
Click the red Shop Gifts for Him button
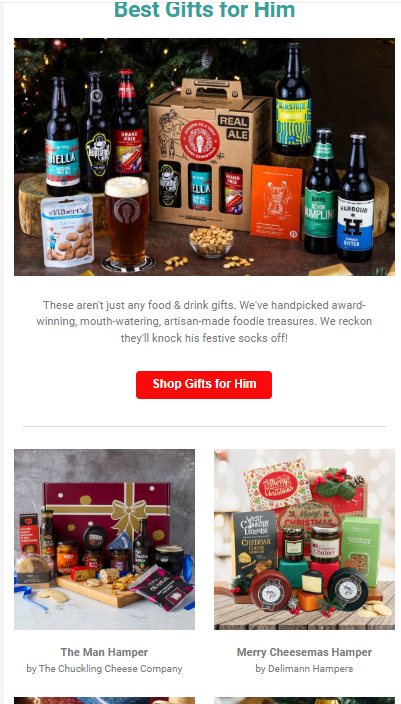tap(204, 384)
